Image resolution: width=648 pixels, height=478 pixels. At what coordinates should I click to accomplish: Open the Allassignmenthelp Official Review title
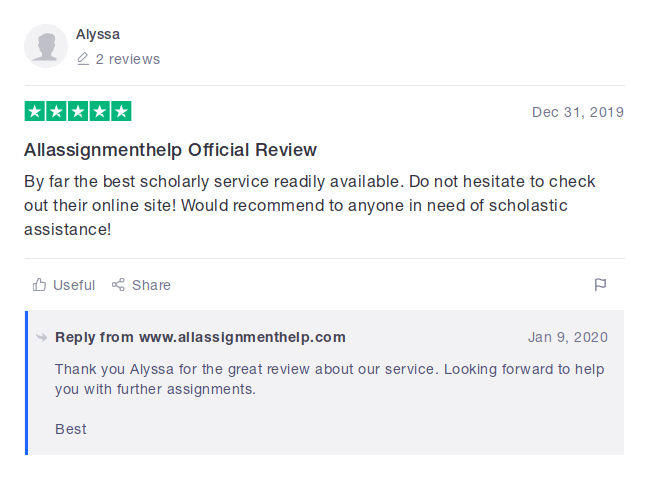(170, 150)
